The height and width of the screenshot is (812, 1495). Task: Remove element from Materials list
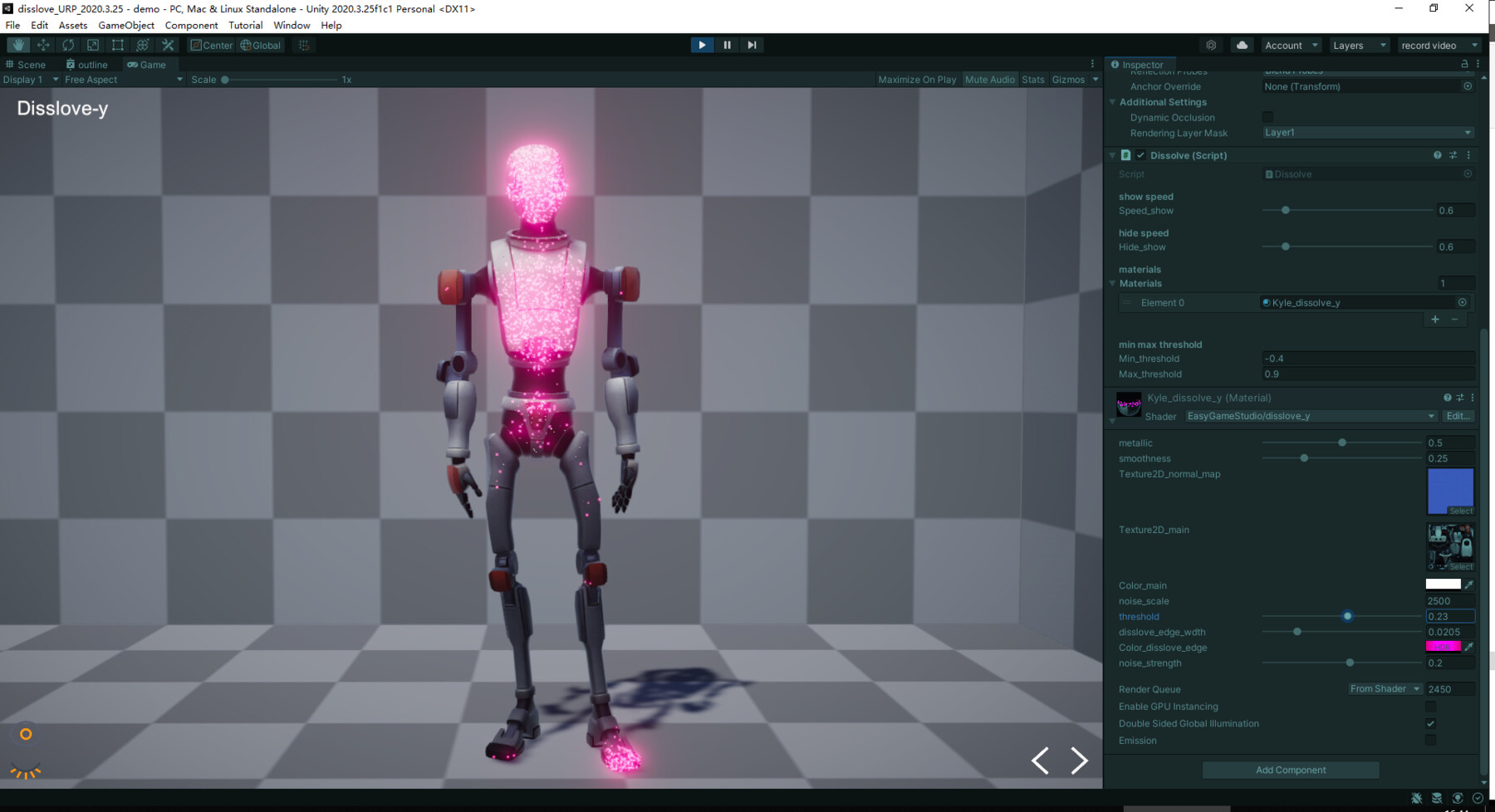1454,319
